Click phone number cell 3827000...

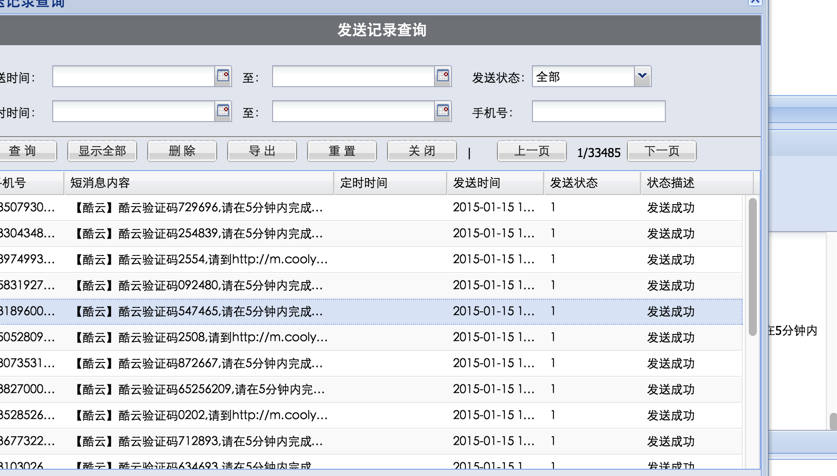(x=27, y=390)
